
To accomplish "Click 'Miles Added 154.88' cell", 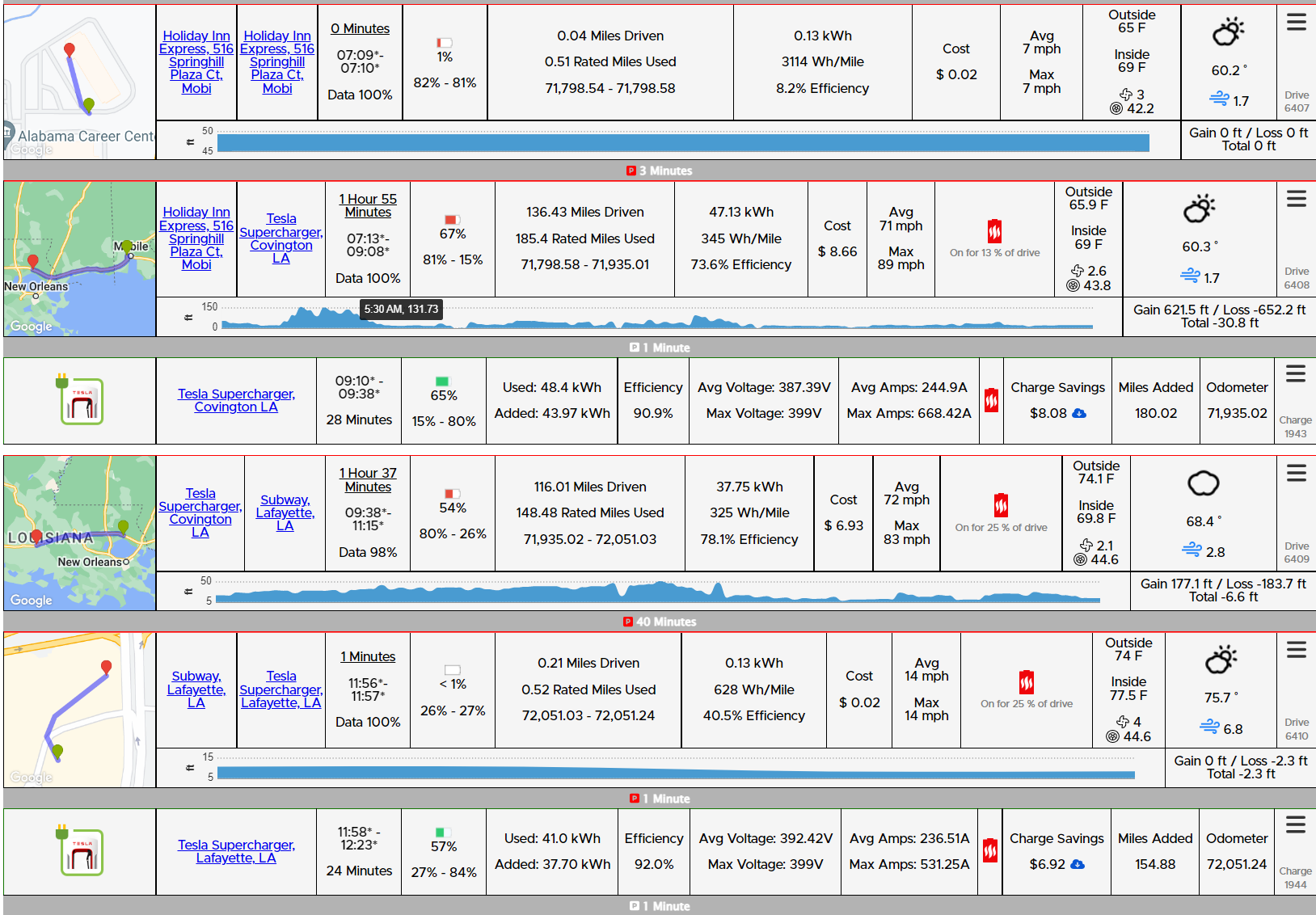I will (1155, 851).
